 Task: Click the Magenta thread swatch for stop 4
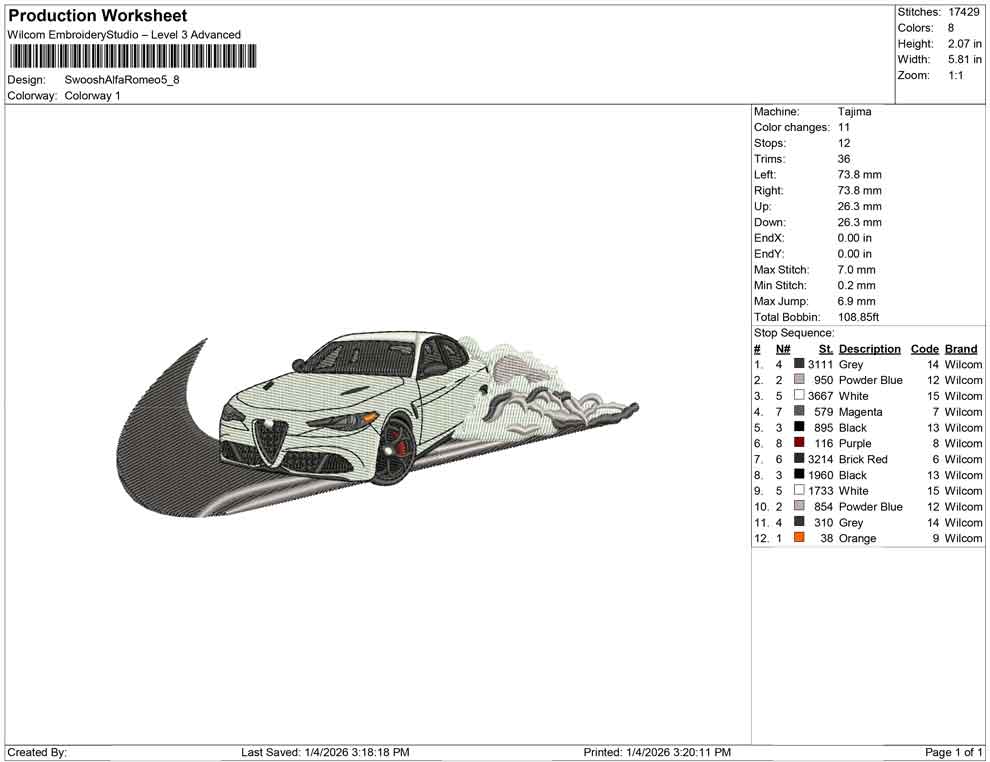(x=797, y=411)
